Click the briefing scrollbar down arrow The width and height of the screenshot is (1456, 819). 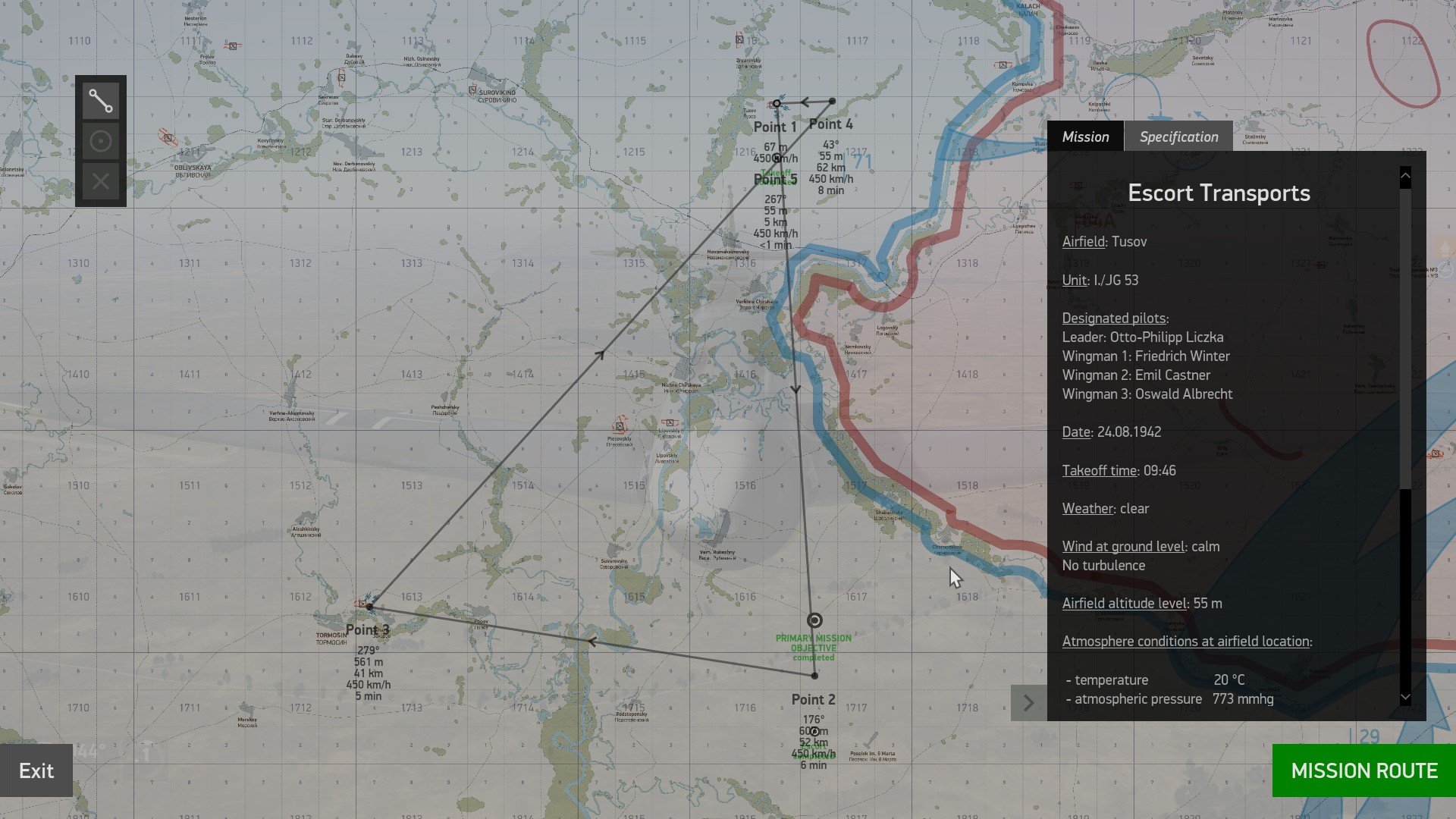click(x=1405, y=697)
